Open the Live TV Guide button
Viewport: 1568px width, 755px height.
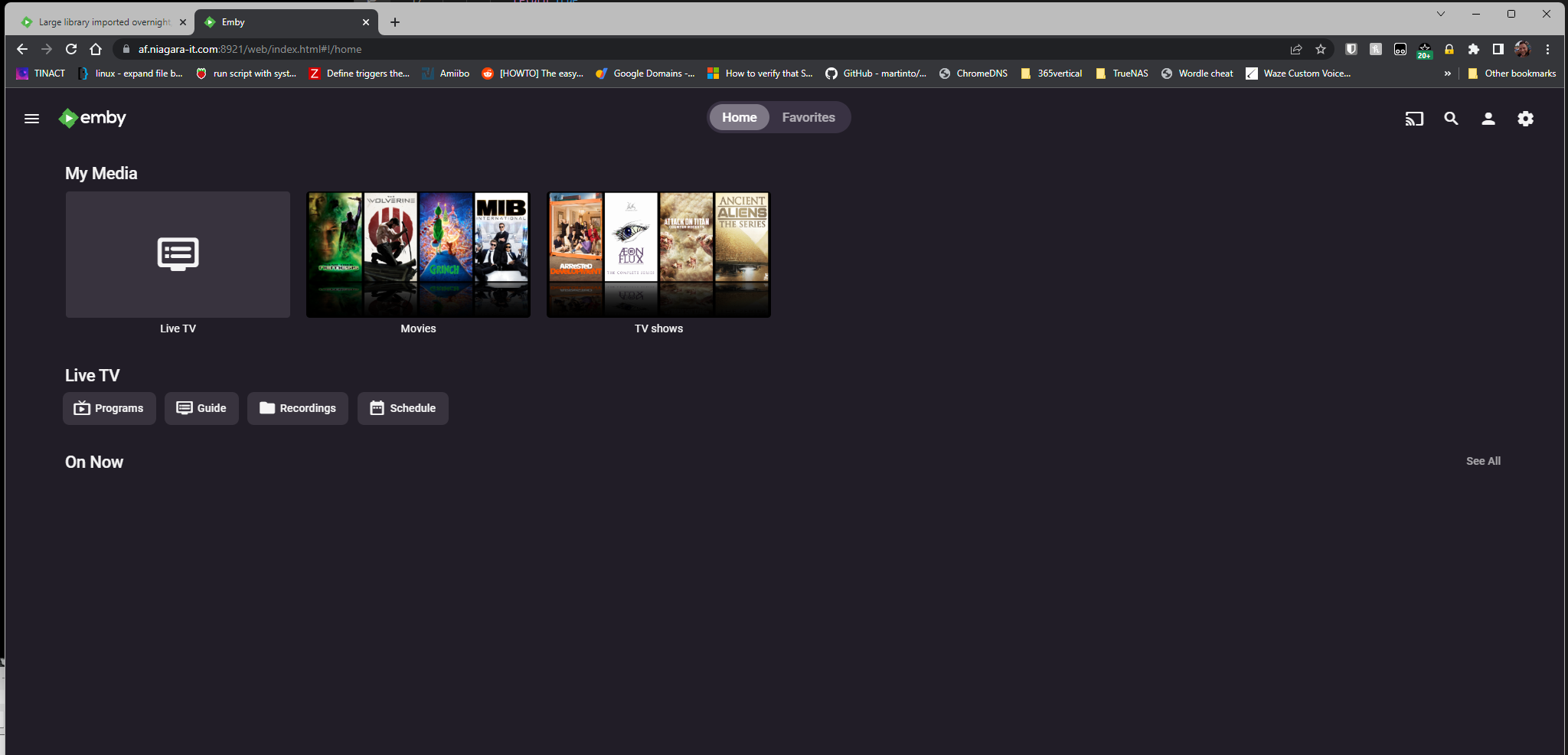click(201, 408)
